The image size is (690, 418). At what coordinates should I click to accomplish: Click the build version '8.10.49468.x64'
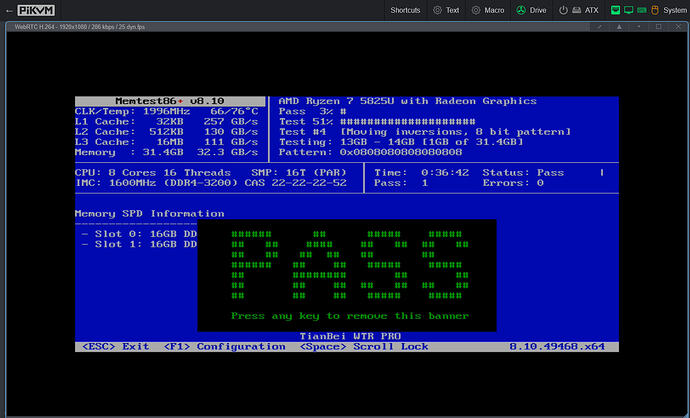click(x=557, y=347)
